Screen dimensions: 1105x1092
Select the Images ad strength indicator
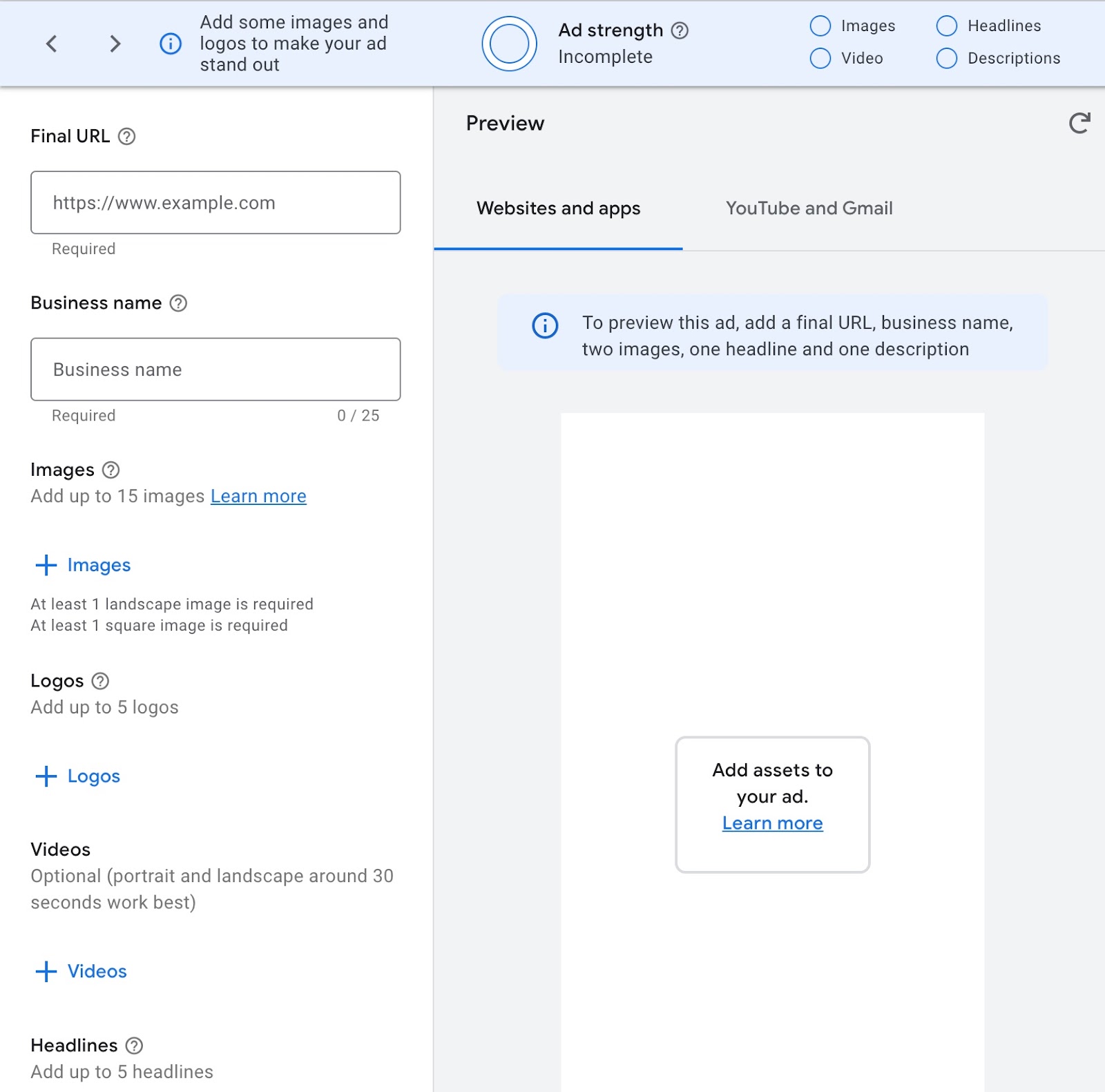[x=820, y=26]
